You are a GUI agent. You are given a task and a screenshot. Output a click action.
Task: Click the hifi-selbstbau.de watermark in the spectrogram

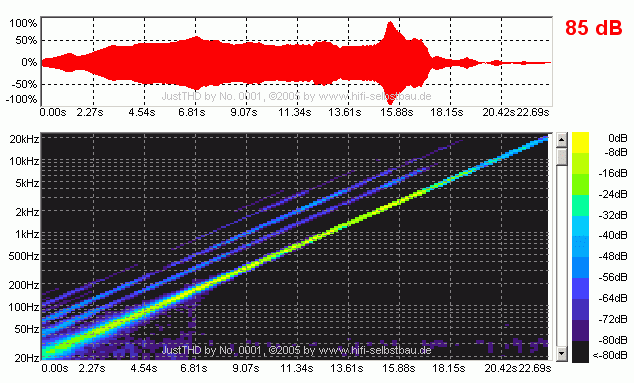coord(296,350)
